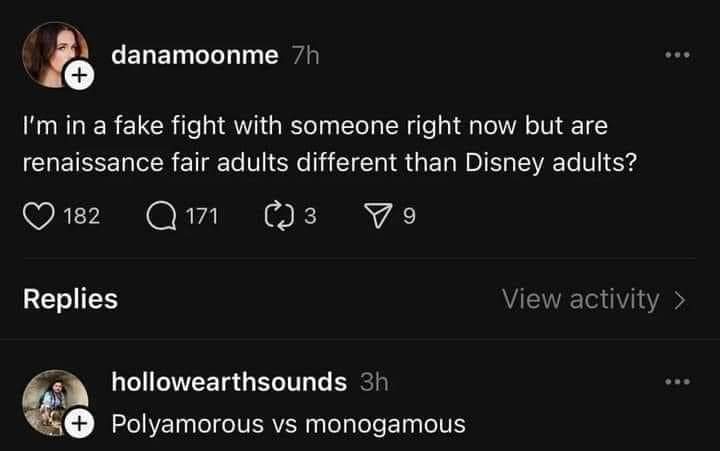Open the hollowearthsounds profile username
Screen dimensions: 720x451
229,381
